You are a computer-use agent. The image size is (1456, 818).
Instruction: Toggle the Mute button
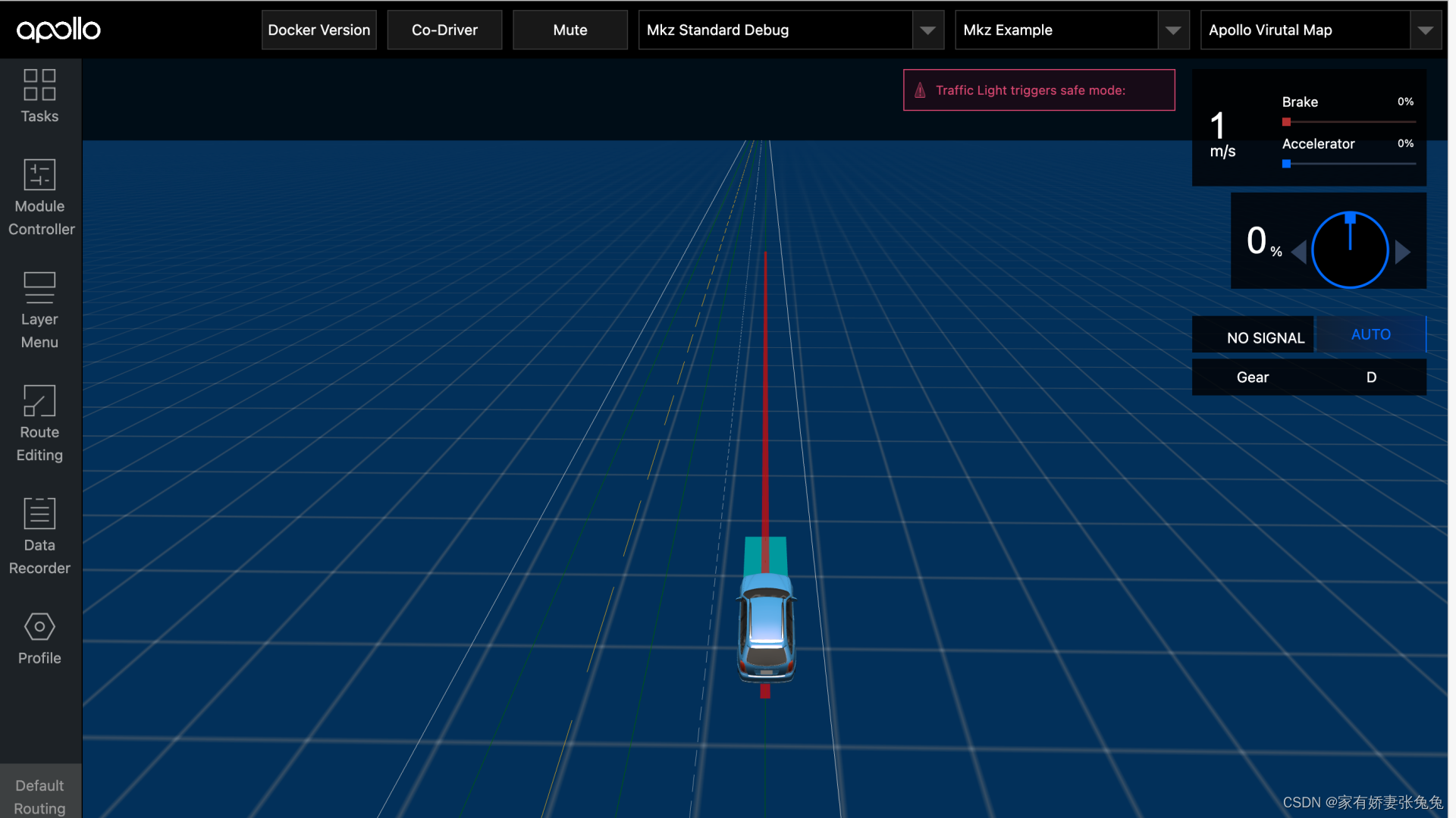(x=570, y=30)
